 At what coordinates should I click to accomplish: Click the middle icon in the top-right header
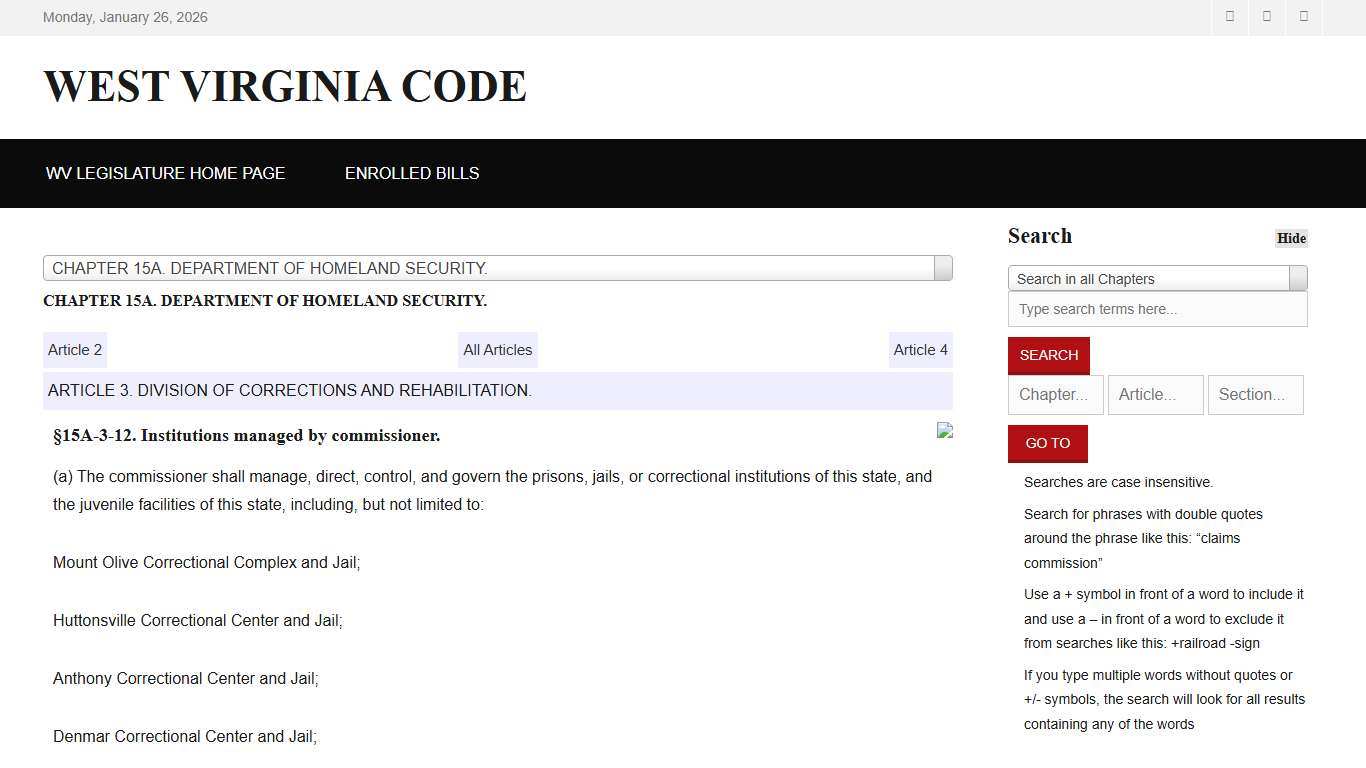point(1266,17)
